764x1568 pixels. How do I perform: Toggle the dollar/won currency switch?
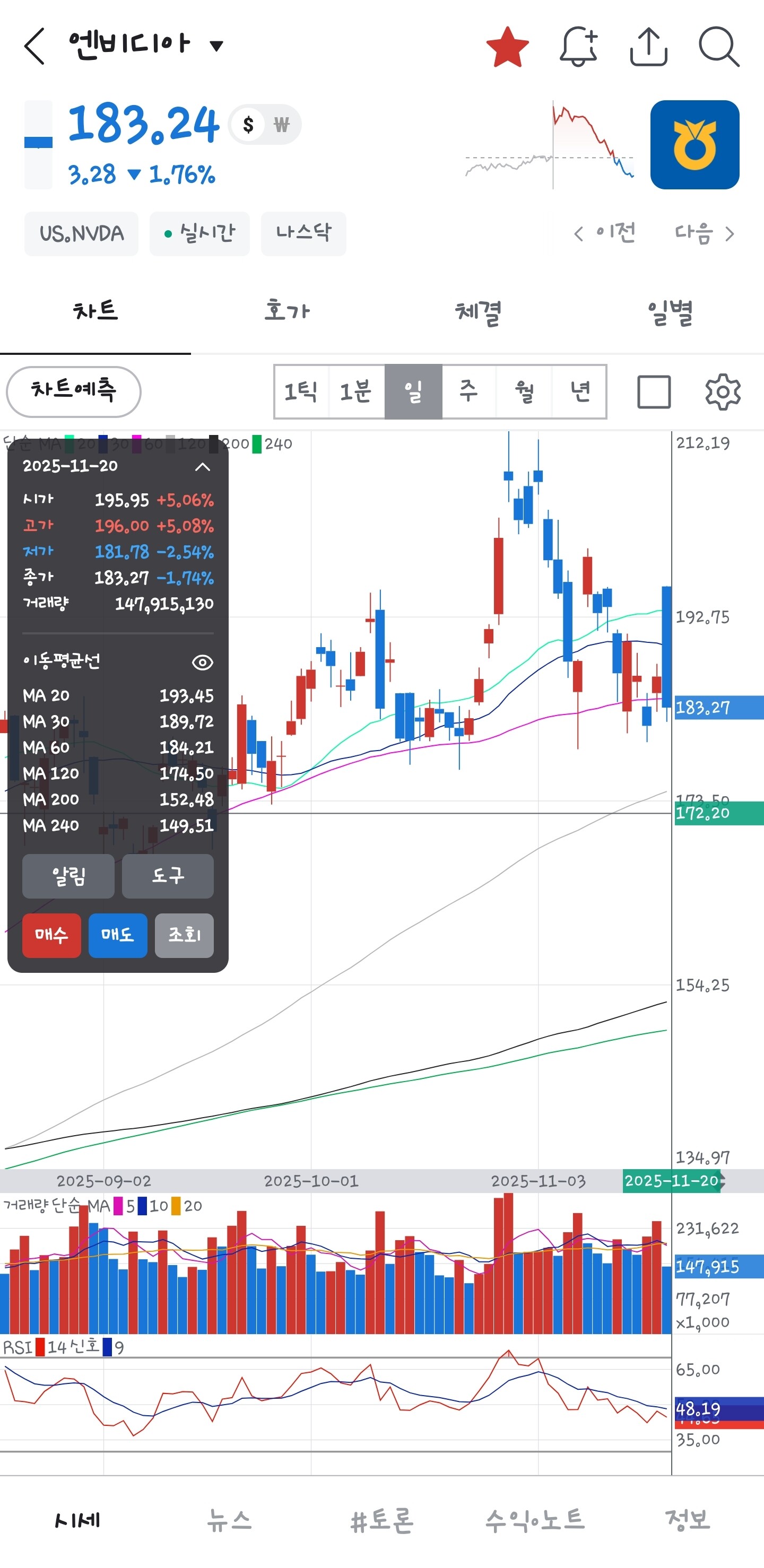265,125
